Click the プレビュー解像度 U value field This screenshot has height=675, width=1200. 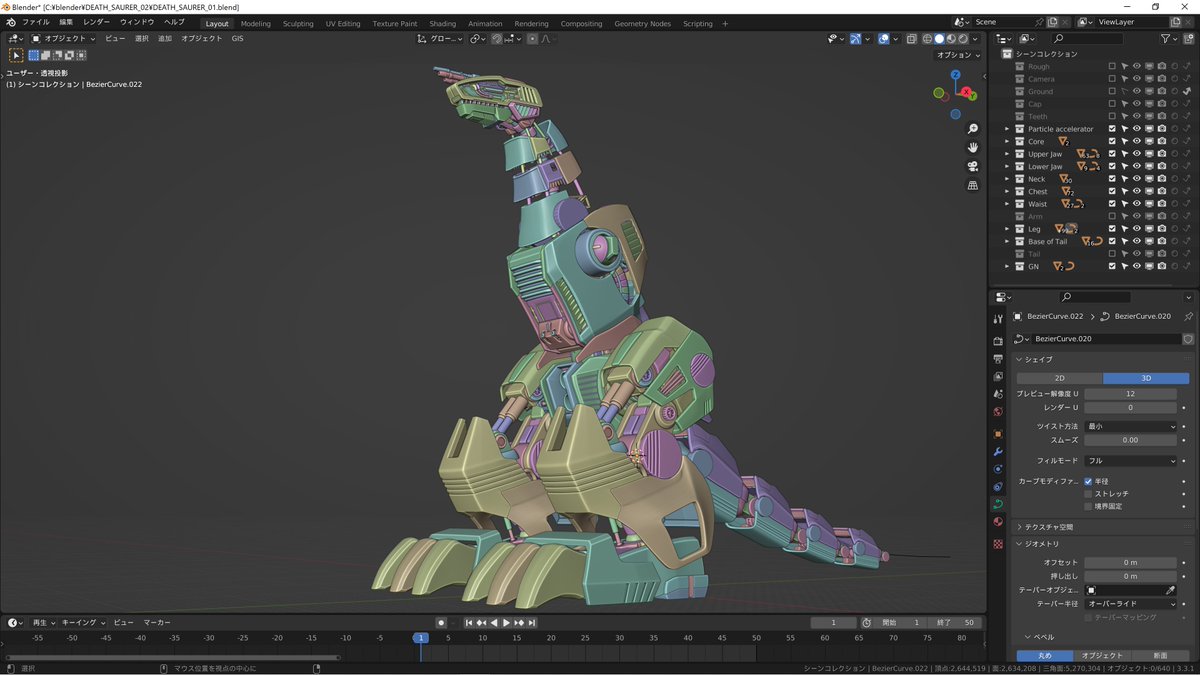pyautogui.click(x=1131, y=394)
